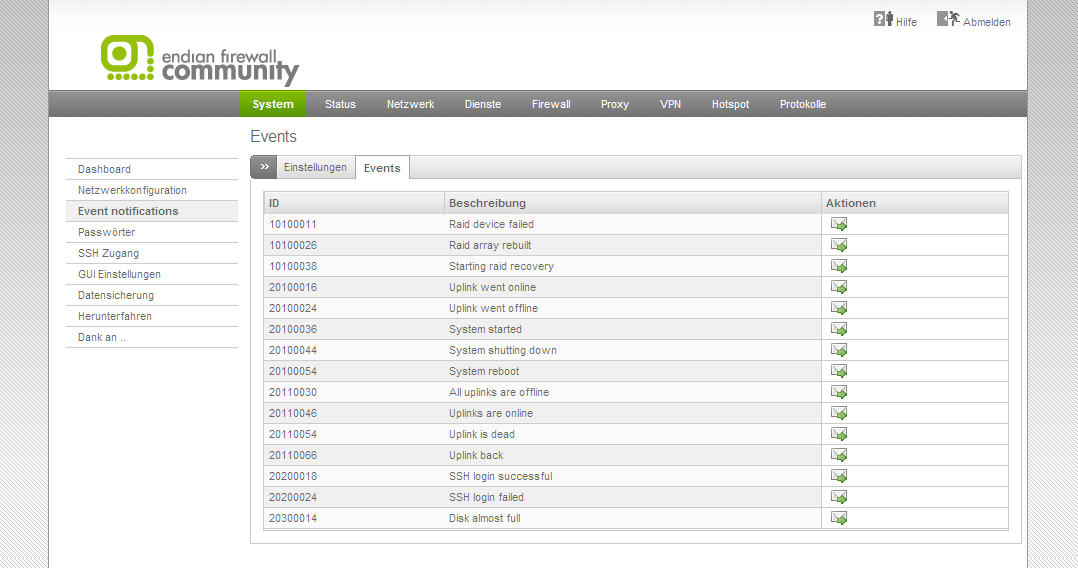Open Datensicherung in the sidebar
This screenshot has width=1078, height=568.
pyautogui.click(x=116, y=295)
